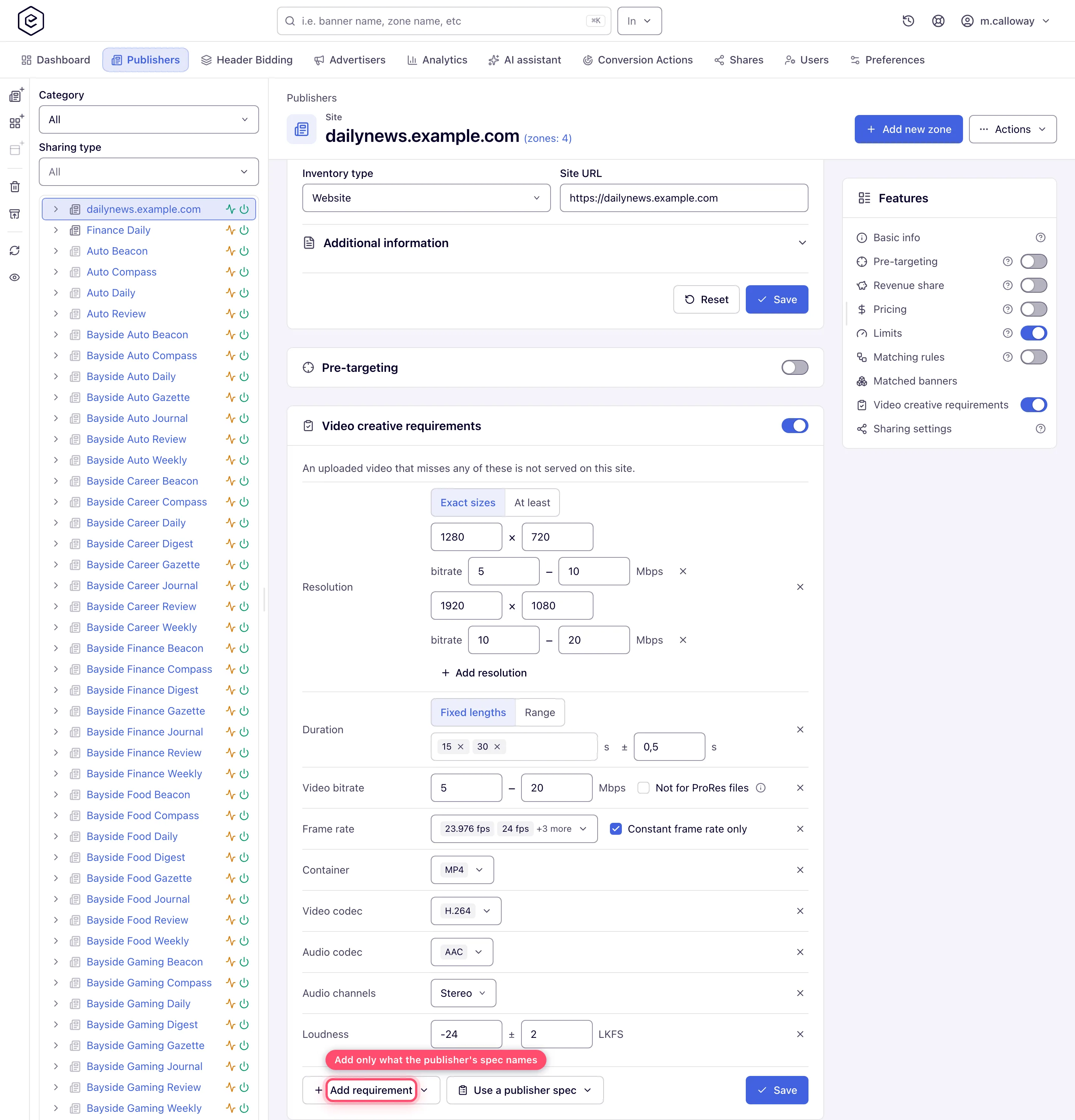This screenshot has height=1120, width=1075.
Task: Toggle Revenue share in Features panel
Action: [x=1033, y=285]
